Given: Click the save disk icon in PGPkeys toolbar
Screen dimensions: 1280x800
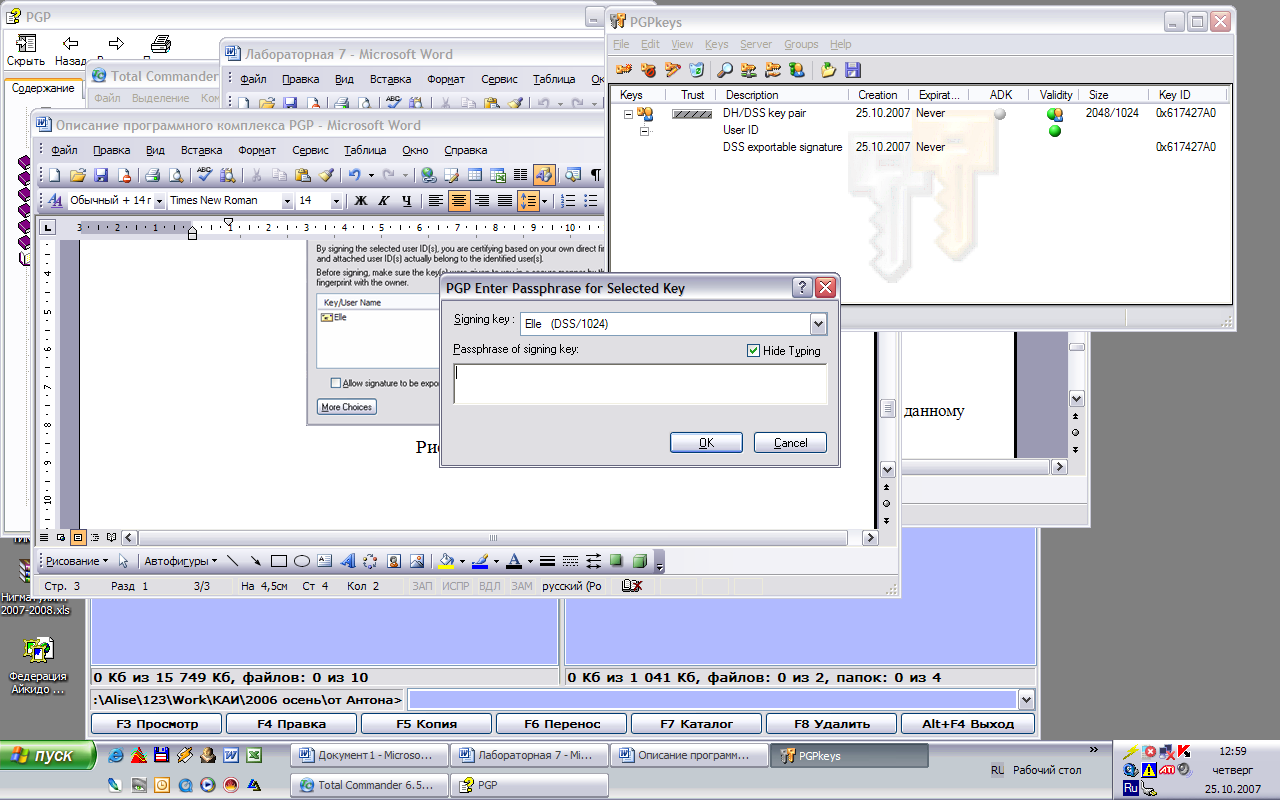Looking at the screenshot, I should tap(853, 70).
